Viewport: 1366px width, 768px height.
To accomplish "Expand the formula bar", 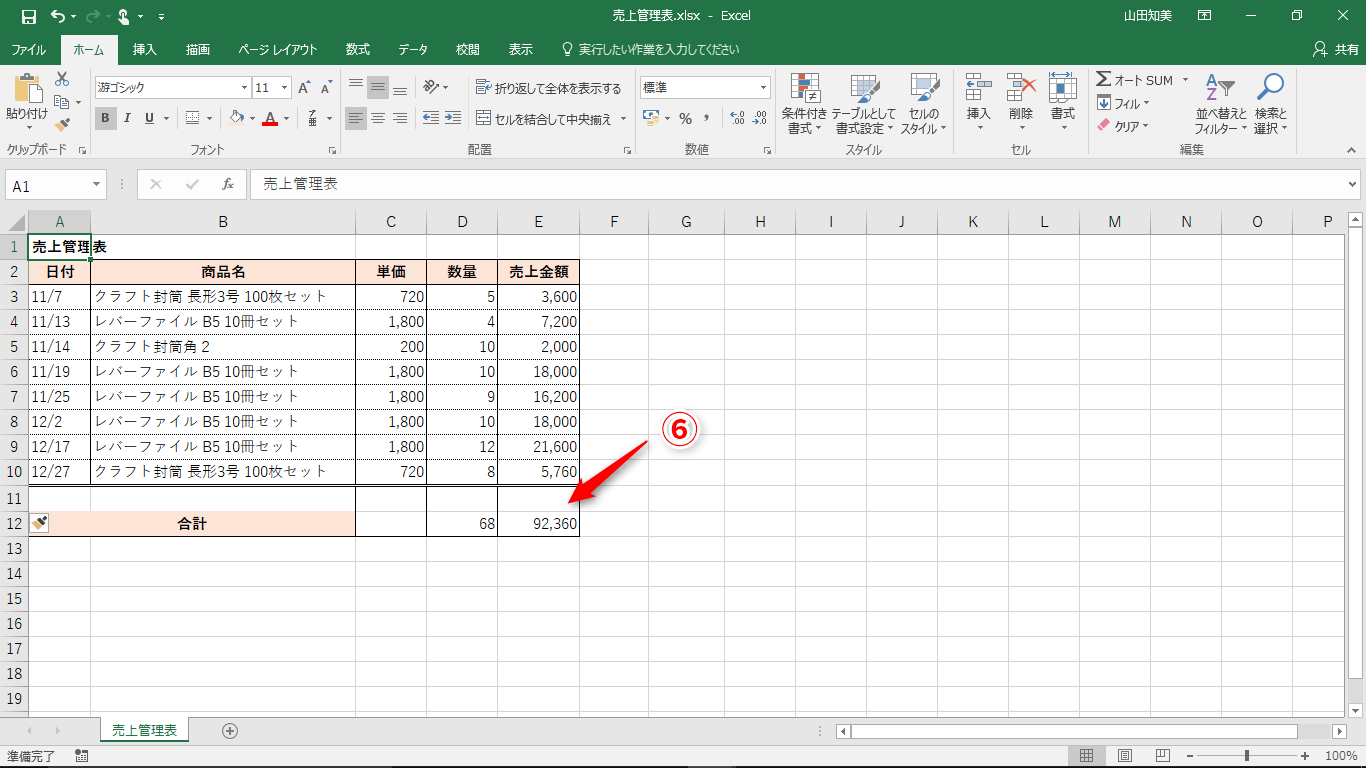I will (x=1353, y=185).
